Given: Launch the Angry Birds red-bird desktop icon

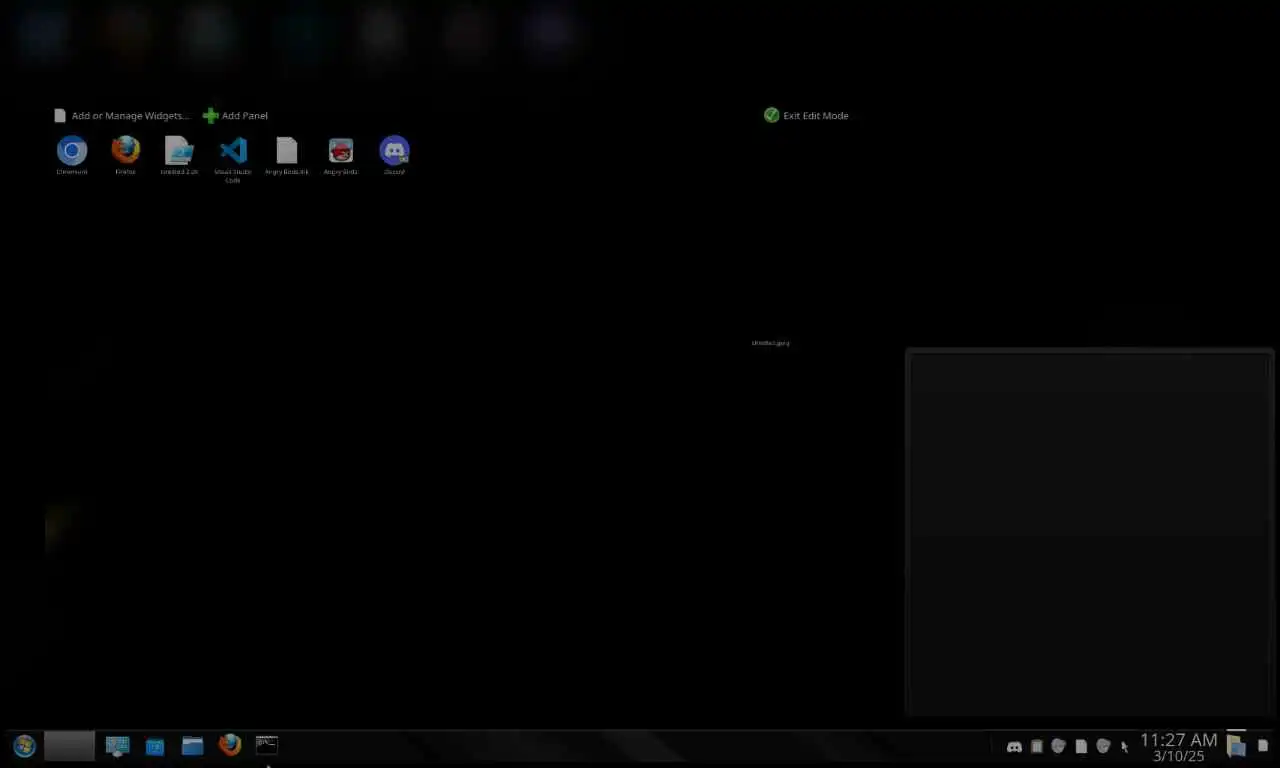Looking at the screenshot, I should [341, 151].
